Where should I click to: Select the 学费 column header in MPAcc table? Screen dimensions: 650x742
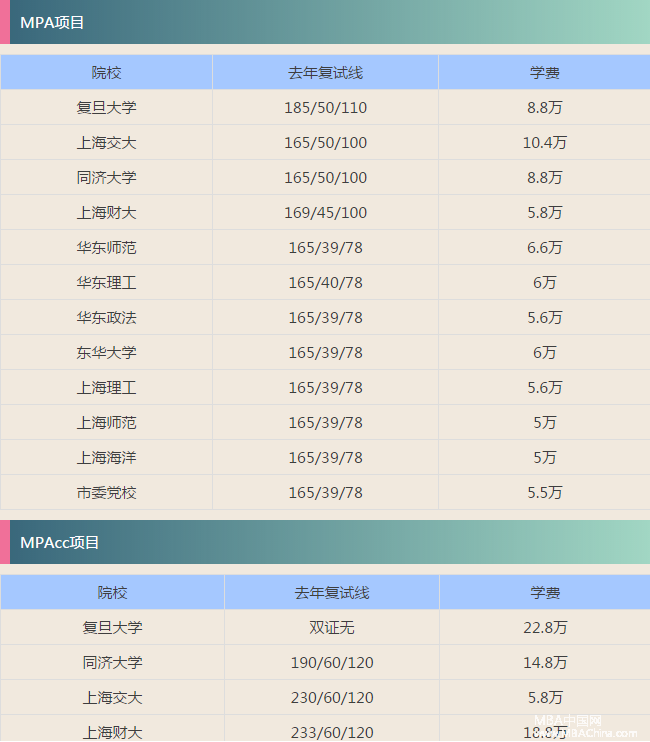coord(545,593)
